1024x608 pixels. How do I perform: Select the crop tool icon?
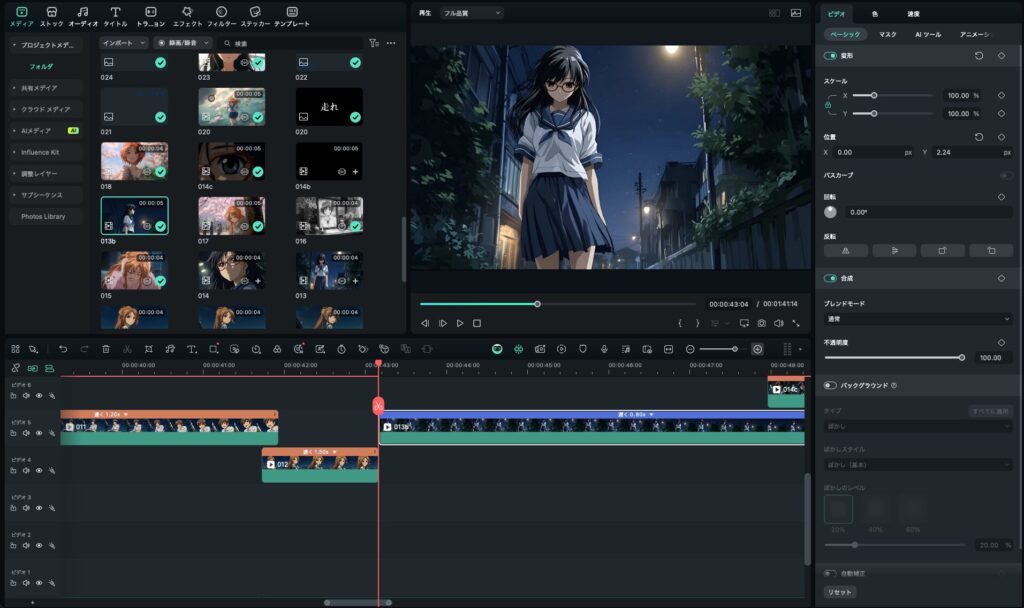point(149,349)
